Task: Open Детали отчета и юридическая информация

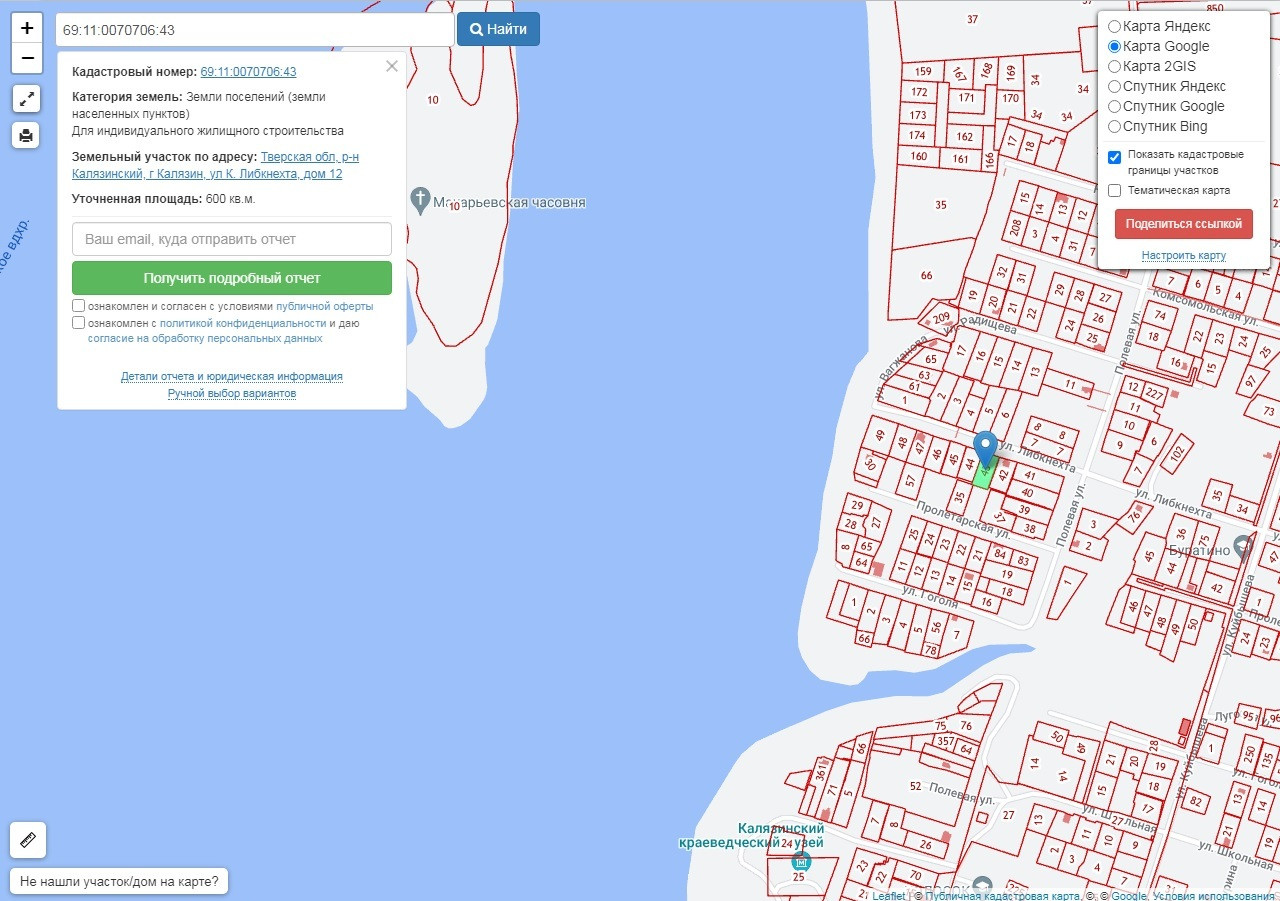Action: (x=232, y=376)
